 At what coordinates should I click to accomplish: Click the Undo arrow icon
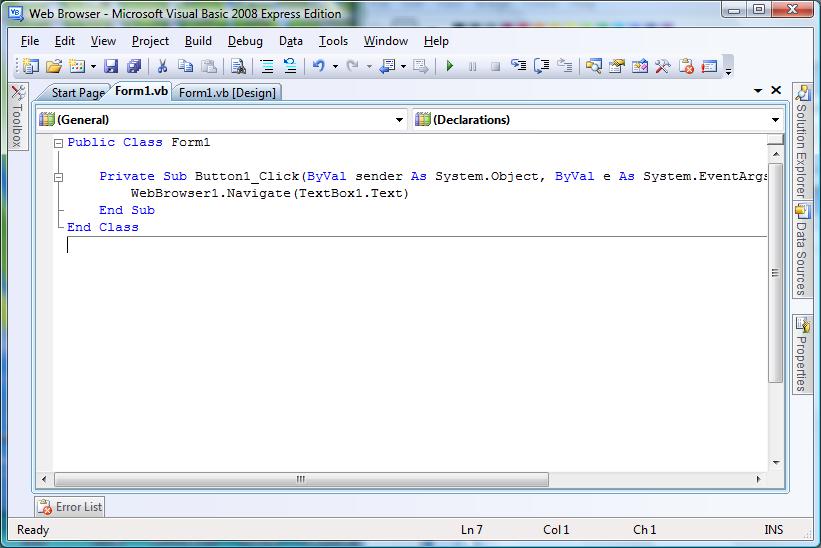tap(318, 66)
